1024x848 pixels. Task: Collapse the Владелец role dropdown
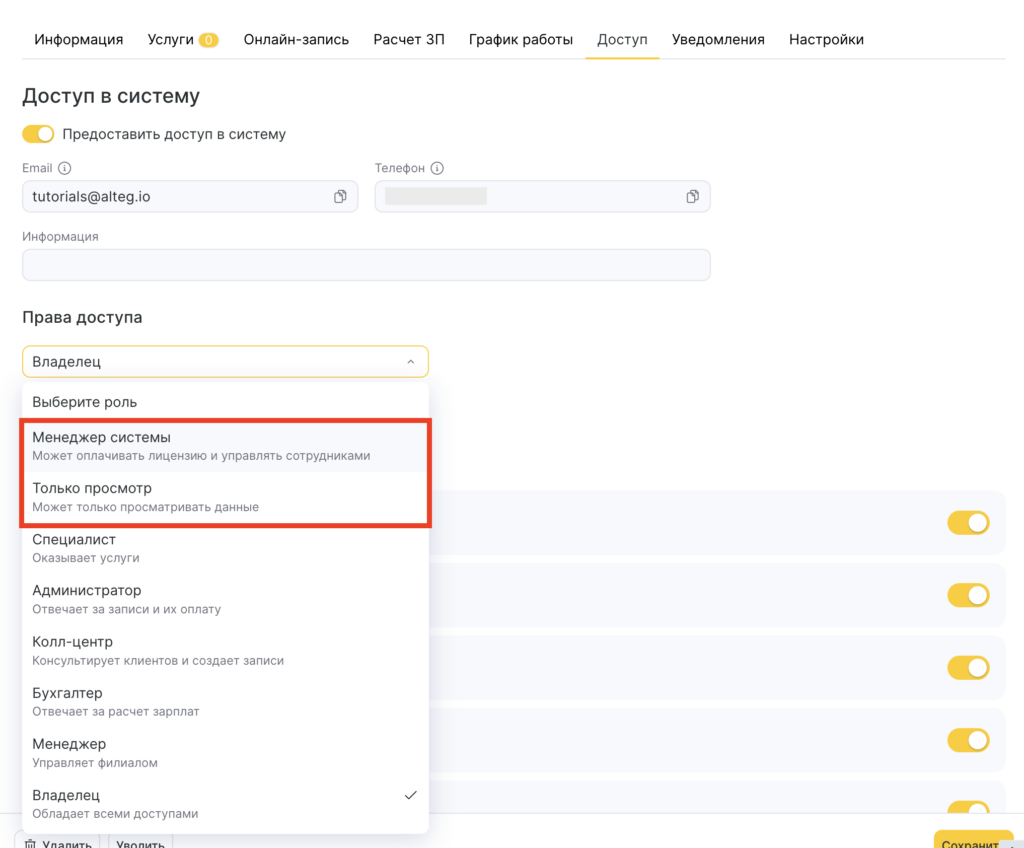[410, 362]
